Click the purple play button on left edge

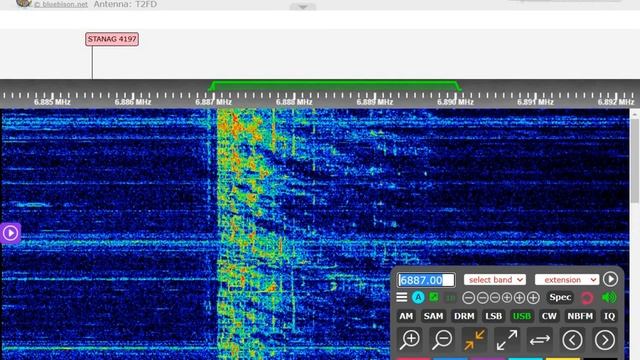pos(10,233)
